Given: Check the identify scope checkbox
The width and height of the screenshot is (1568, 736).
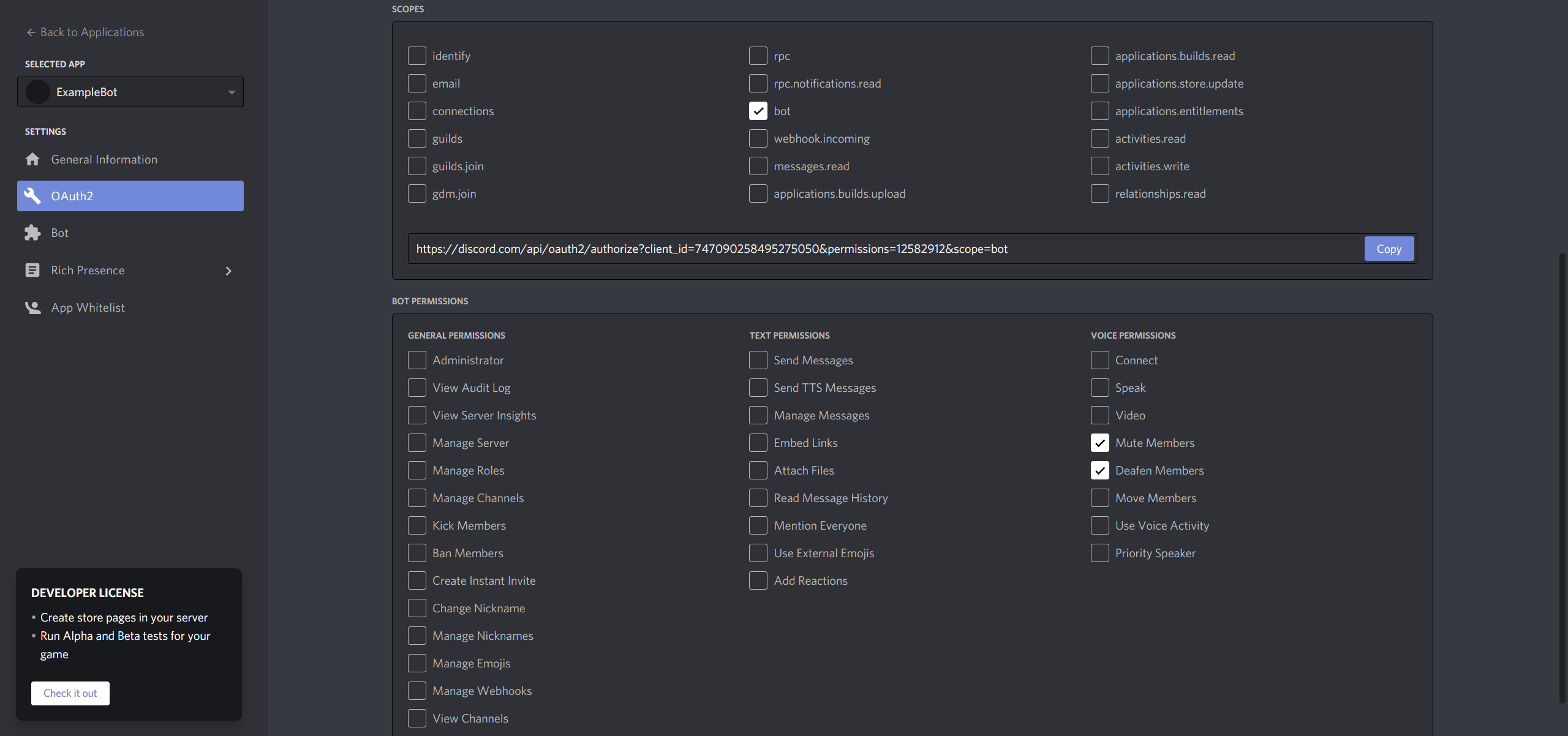Looking at the screenshot, I should click(x=417, y=56).
